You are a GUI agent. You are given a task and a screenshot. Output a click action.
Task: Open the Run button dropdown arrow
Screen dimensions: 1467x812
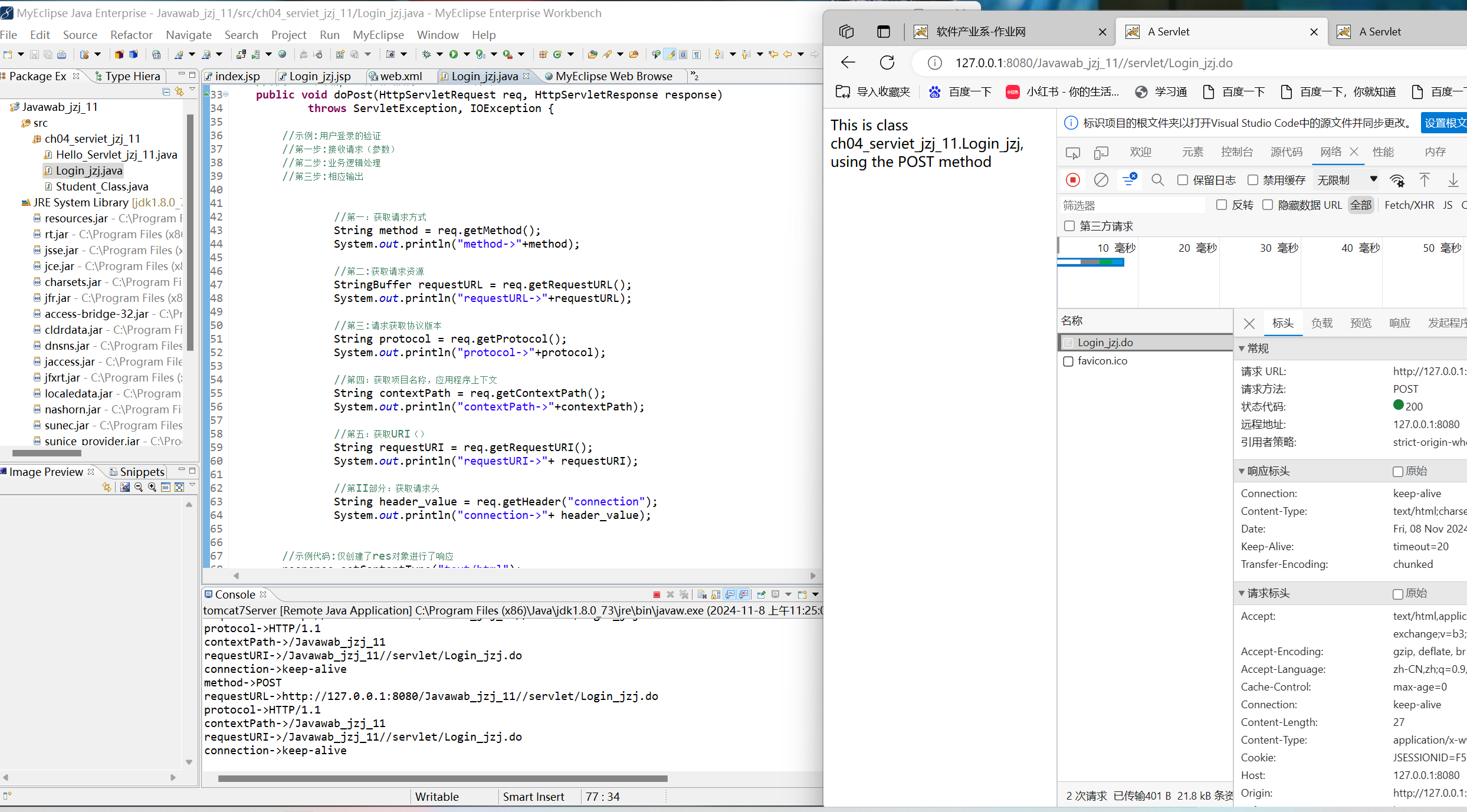tap(467, 54)
